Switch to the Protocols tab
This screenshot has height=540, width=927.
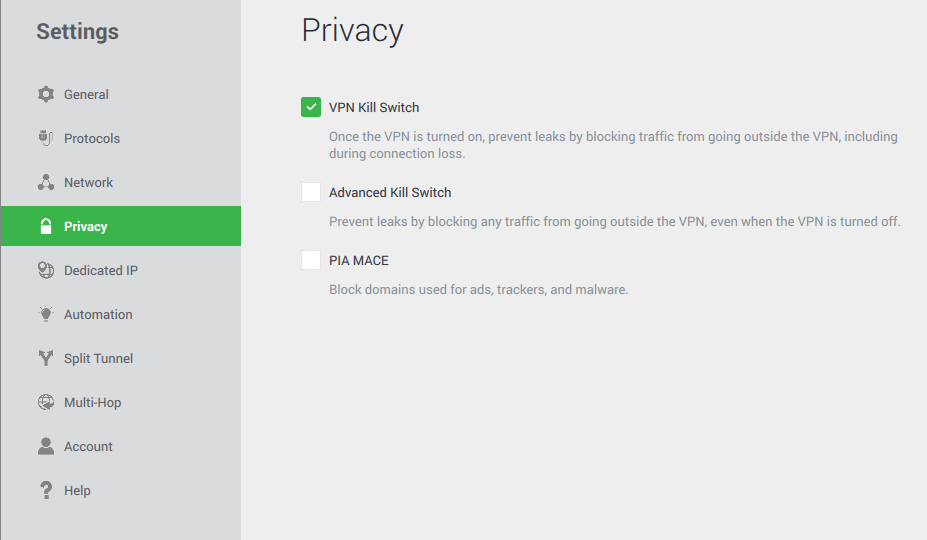click(92, 139)
